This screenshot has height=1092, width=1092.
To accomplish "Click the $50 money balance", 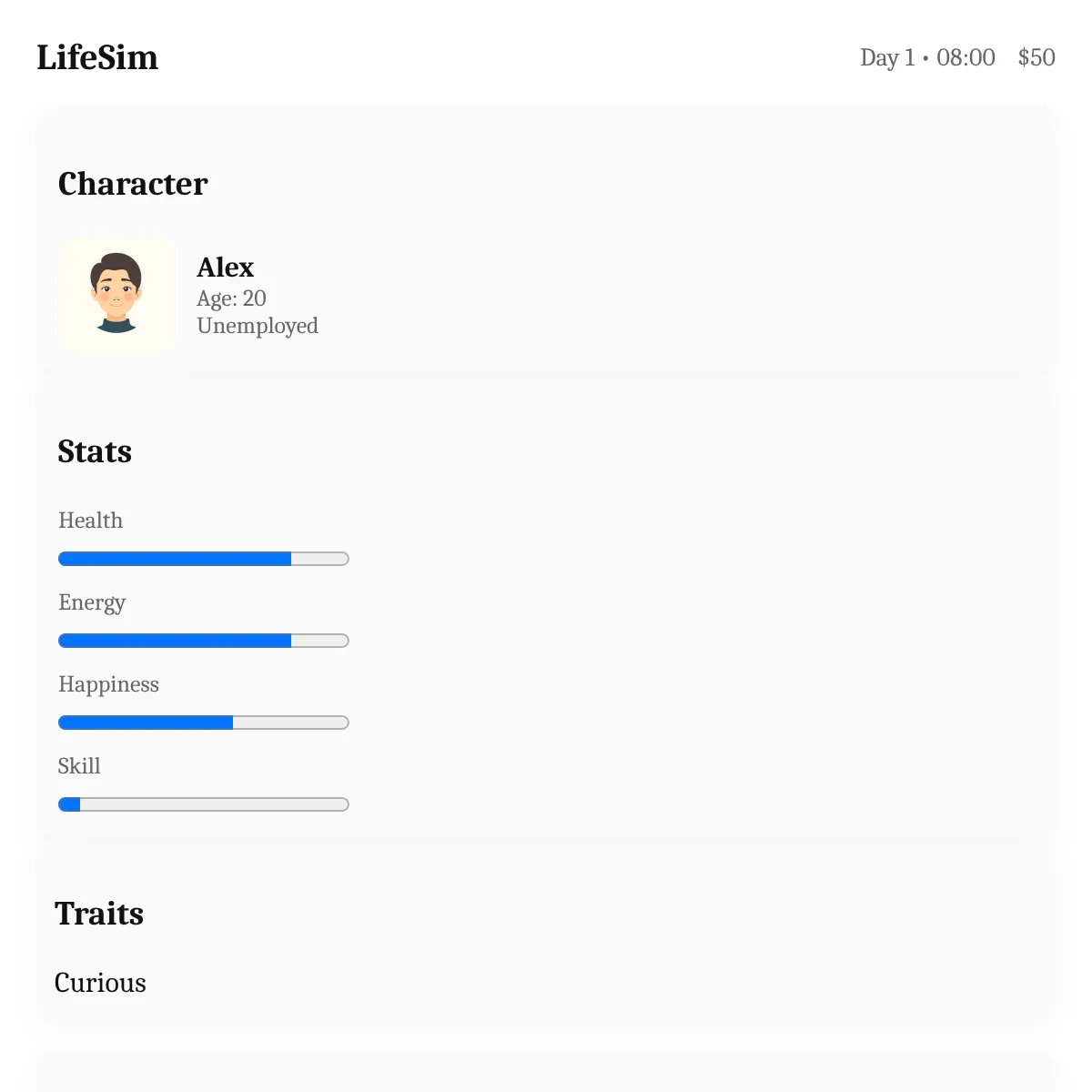I will [1036, 57].
